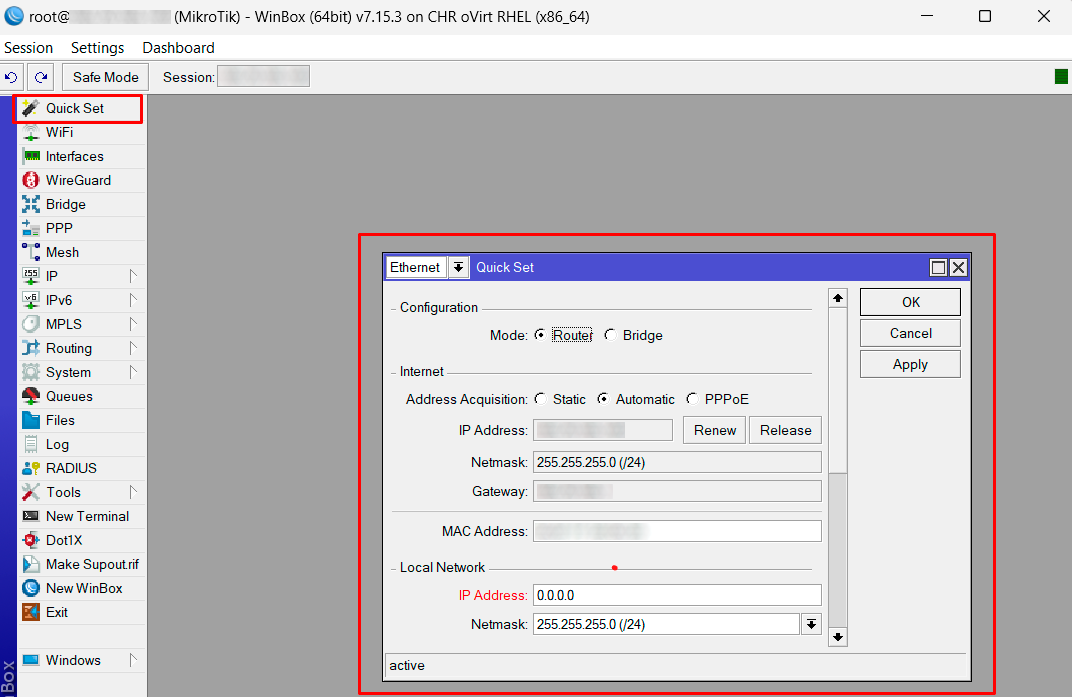Viewport: 1072px width, 697px height.
Task: Click the RADIUS sidebar icon
Action: click(x=30, y=468)
